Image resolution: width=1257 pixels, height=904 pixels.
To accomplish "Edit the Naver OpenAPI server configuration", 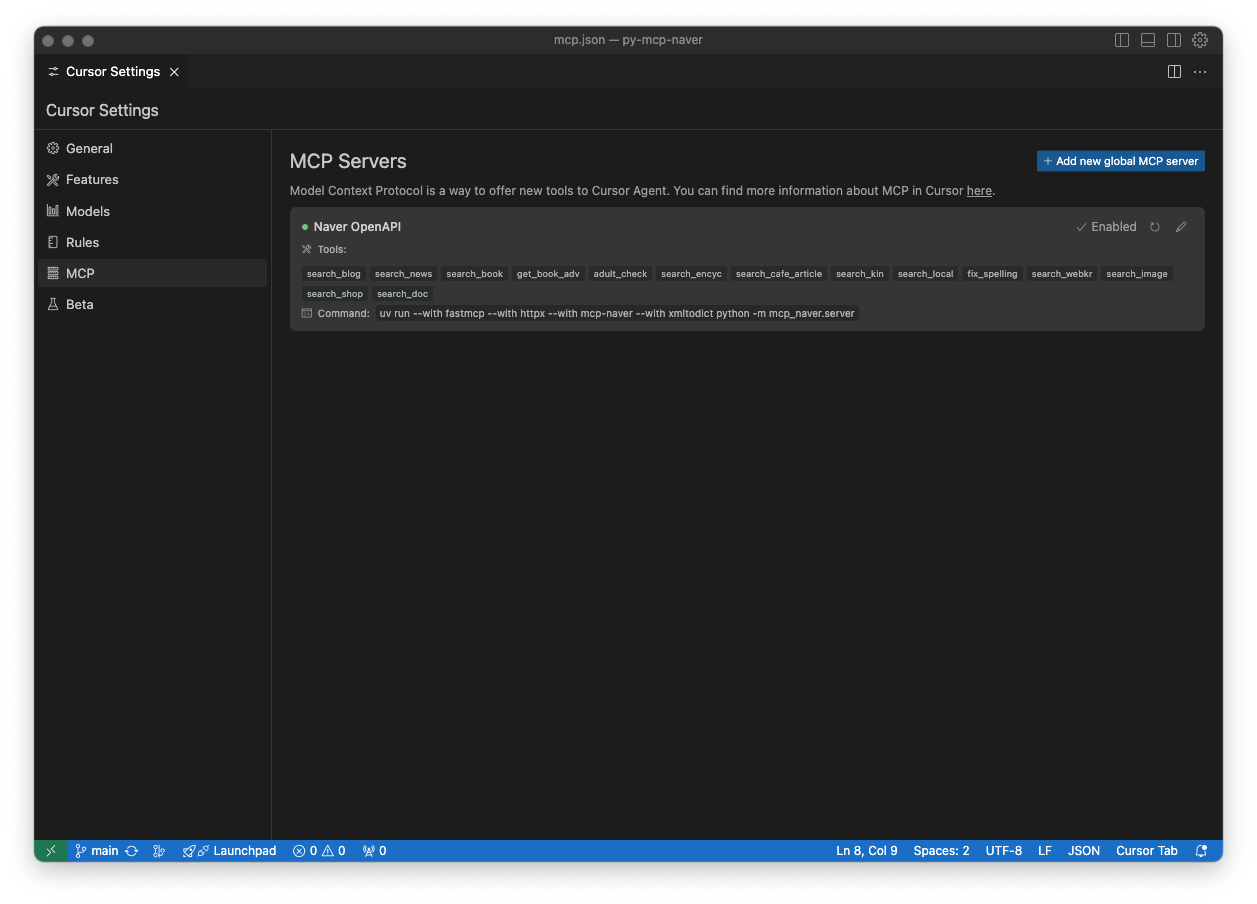I will click(x=1181, y=227).
